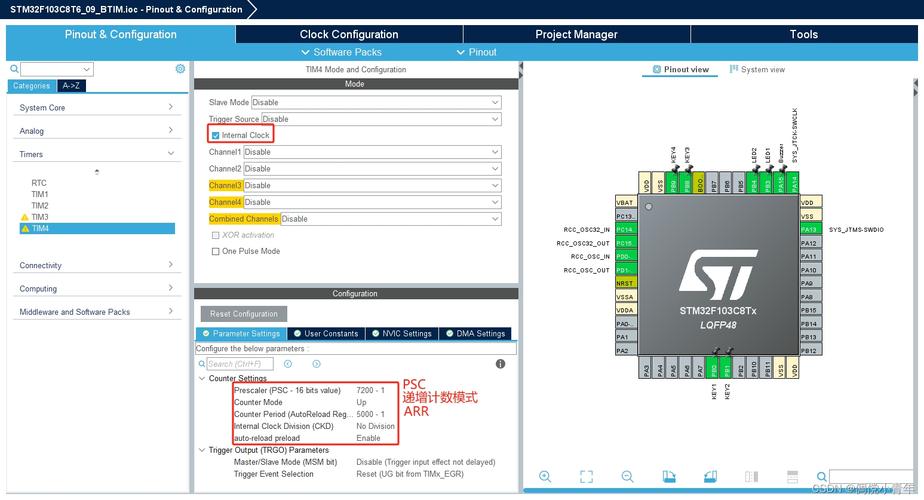Select RTC in the Timers list
This screenshot has height=500, width=924.
tap(39, 183)
